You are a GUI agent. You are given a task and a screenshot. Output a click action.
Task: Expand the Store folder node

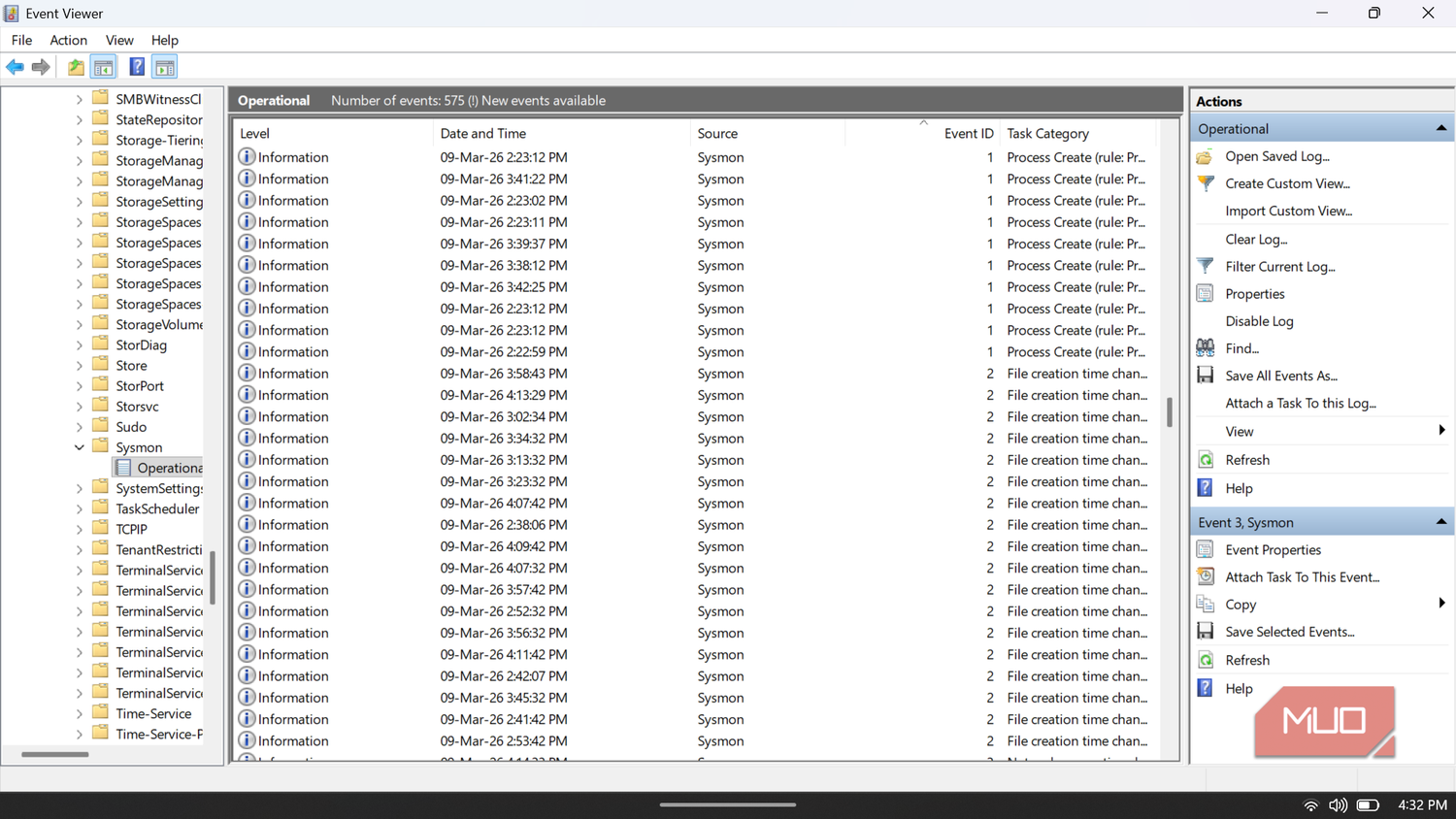[80, 366]
